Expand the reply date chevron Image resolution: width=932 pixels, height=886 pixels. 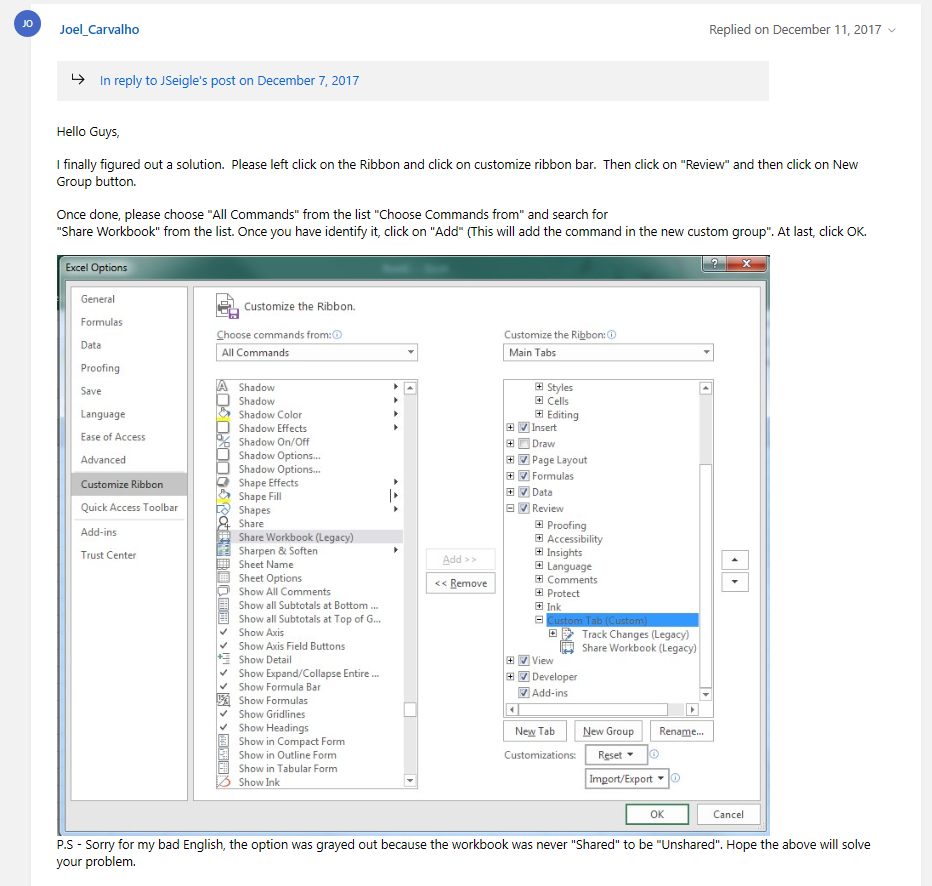[892, 30]
